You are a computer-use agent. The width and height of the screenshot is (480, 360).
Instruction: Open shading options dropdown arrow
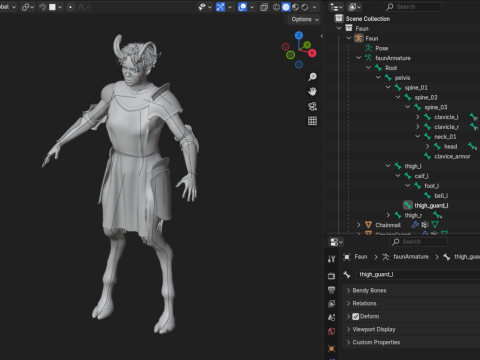tap(314, 7)
